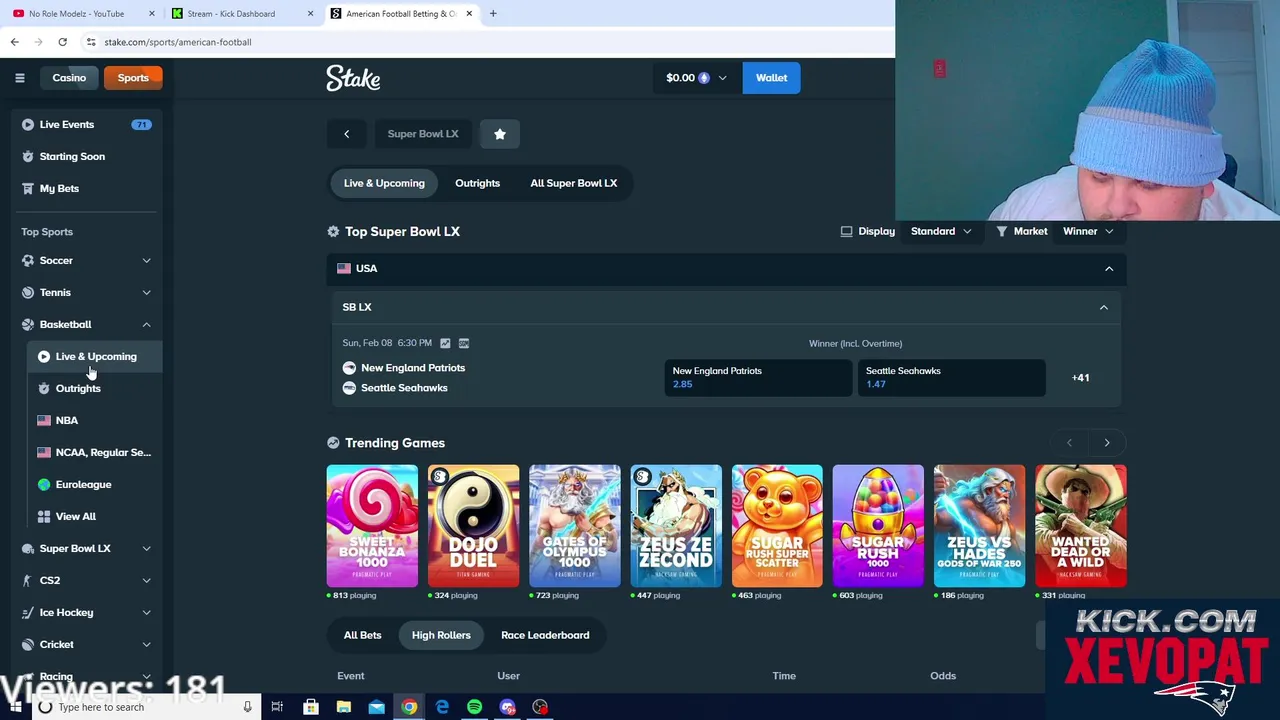The height and width of the screenshot is (720, 1280).
Task: Reload the page in Chrome
Action: [62, 42]
